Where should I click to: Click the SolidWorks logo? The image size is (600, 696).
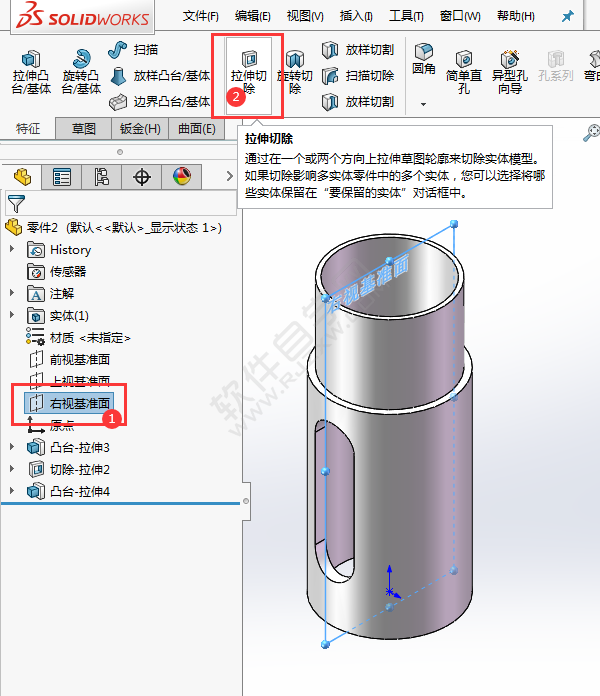(x=82, y=16)
